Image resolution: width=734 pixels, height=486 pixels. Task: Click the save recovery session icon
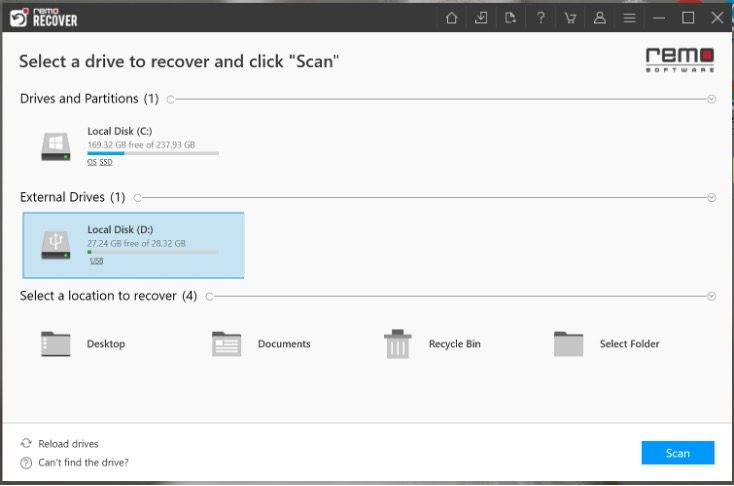coord(510,18)
